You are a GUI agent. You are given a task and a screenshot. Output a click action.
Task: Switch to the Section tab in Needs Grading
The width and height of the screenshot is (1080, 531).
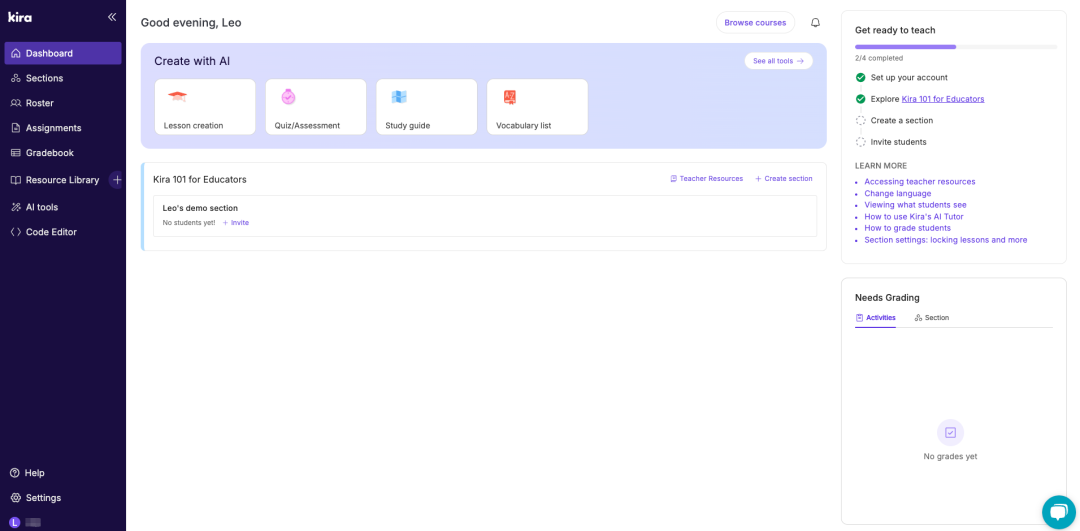(x=932, y=318)
